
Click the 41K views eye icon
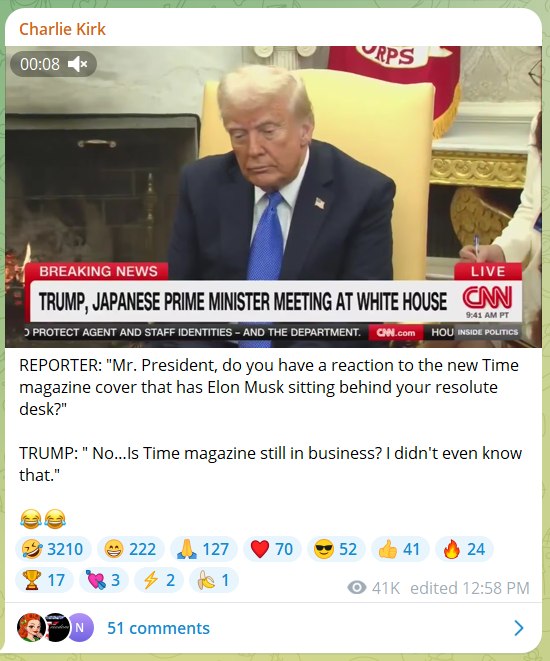point(357,588)
